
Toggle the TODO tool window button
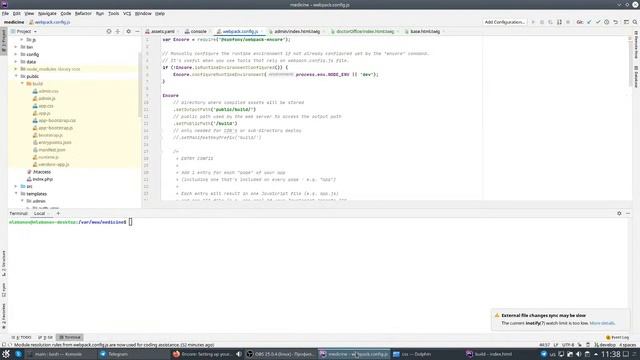[21, 338]
